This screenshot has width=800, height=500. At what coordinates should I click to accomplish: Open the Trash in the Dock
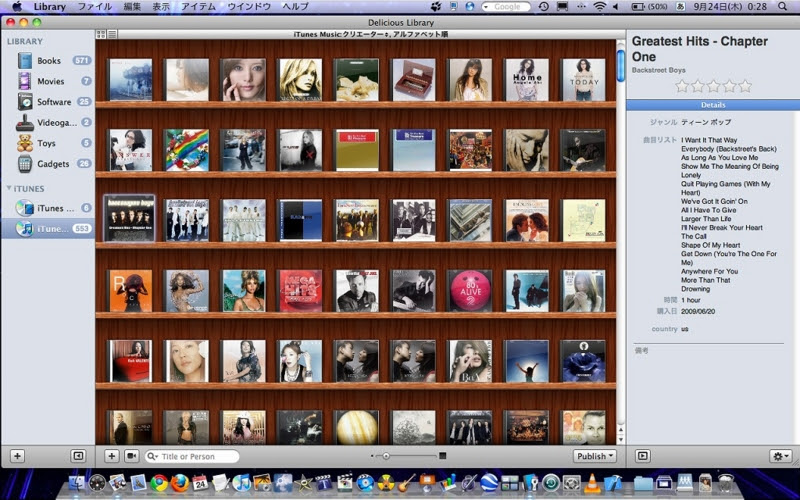726,482
